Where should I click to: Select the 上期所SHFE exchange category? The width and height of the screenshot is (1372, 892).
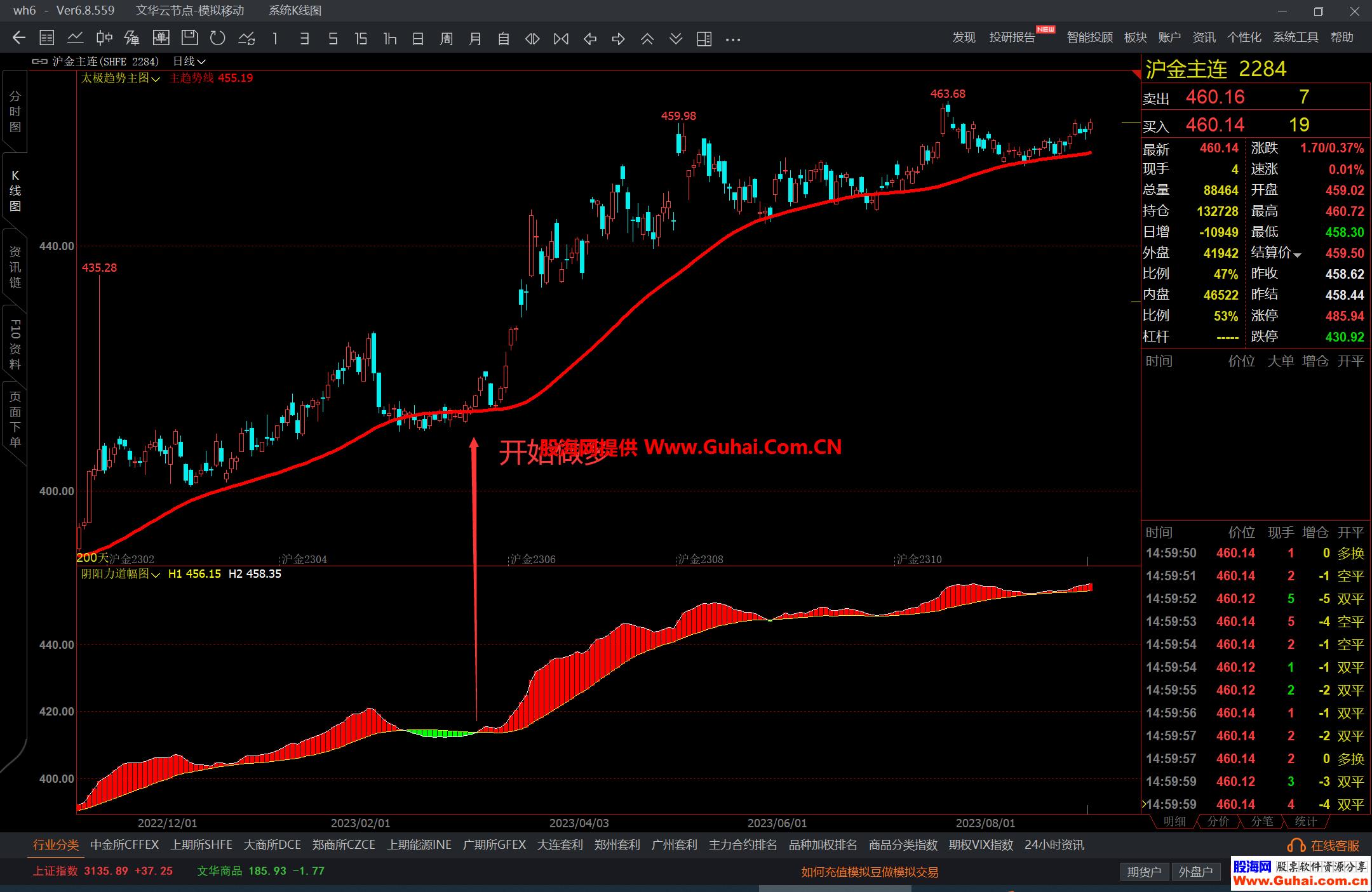[x=201, y=845]
